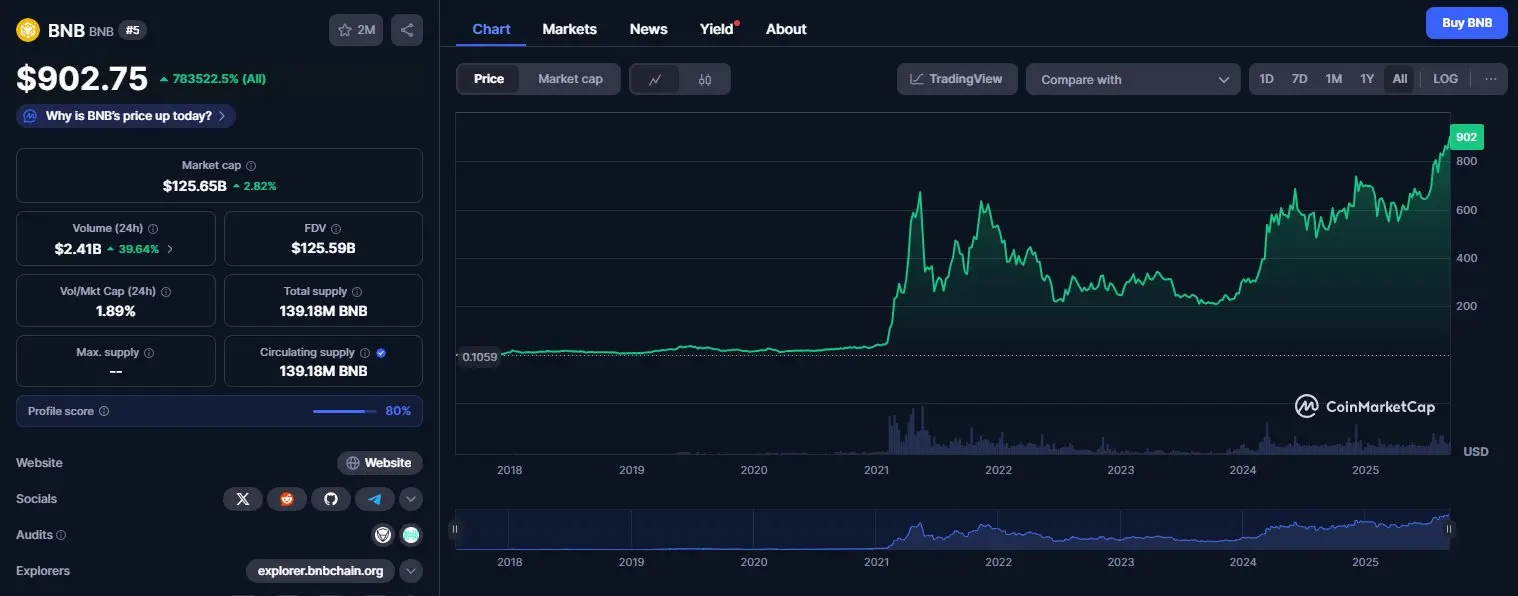Click the AI icon in price question banner
This screenshot has width=1518, height=596.
30,116
